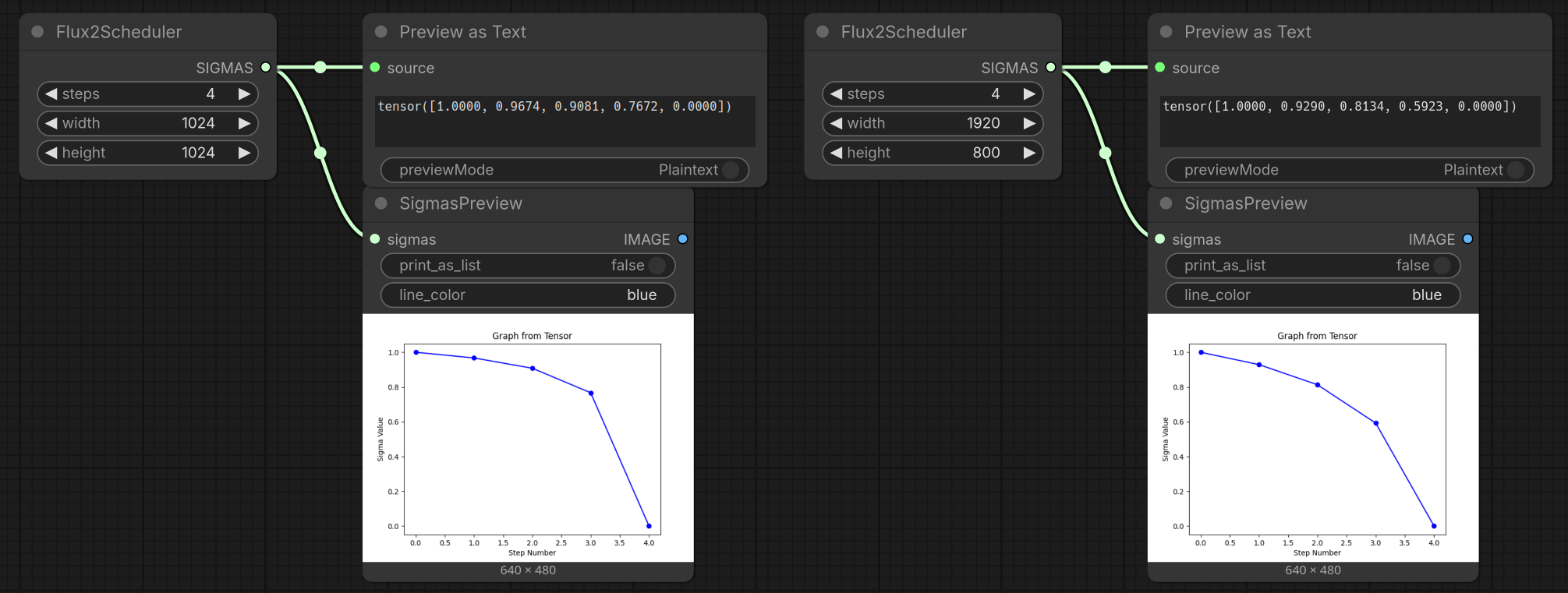The width and height of the screenshot is (1568, 593).
Task: Open line_color blue dropdown on right SigmasPreview
Action: click(1313, 295)
